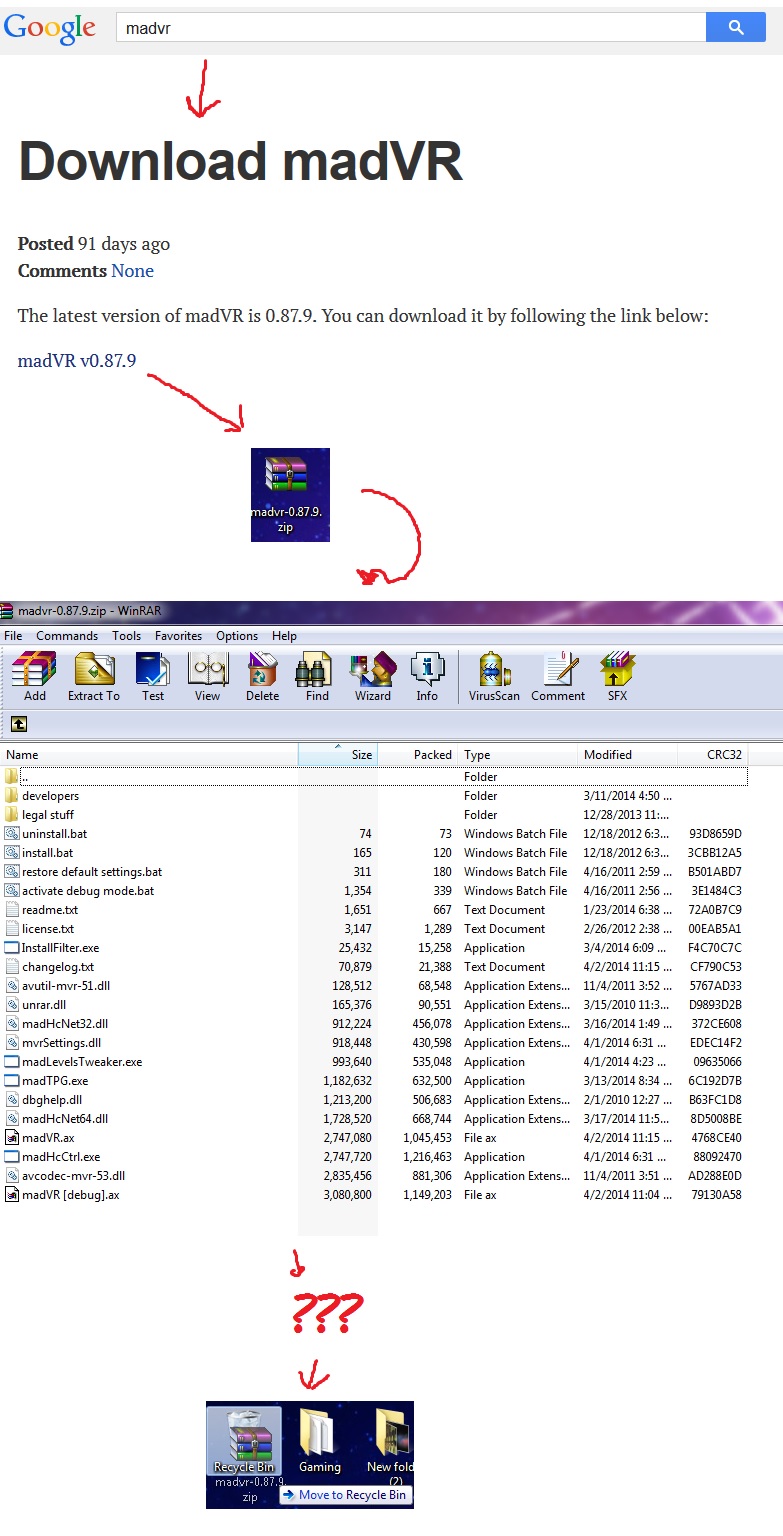This screenshot has width=783, height=1536.
Task: Select the Gaming folder on desktop
Action: [x=320, y=1441]
